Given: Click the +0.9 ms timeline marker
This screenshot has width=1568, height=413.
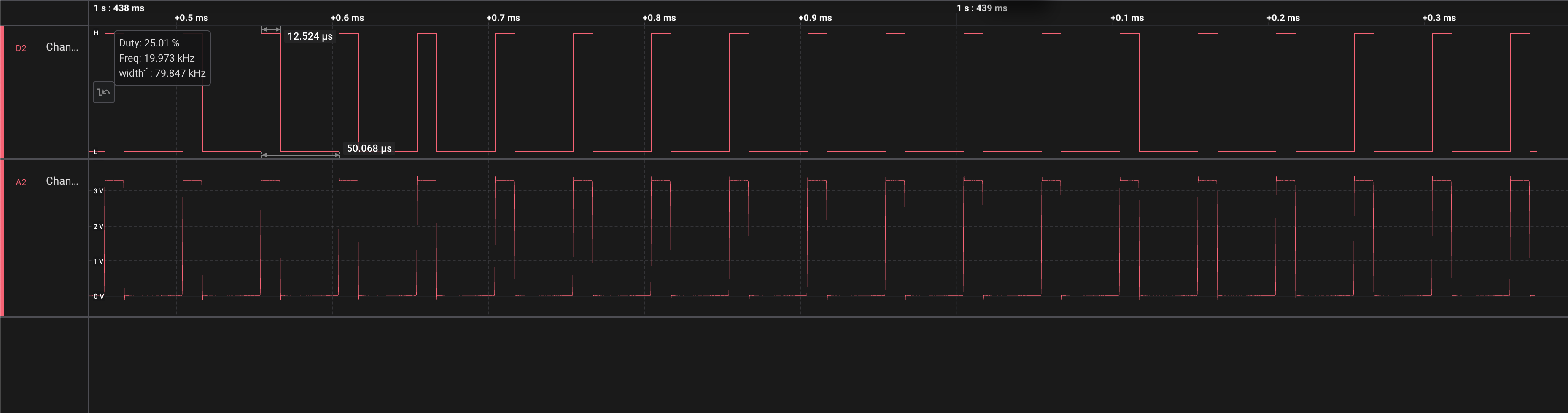Looking at the screenshot, I should pyautogui.click(x=815, y=18).
